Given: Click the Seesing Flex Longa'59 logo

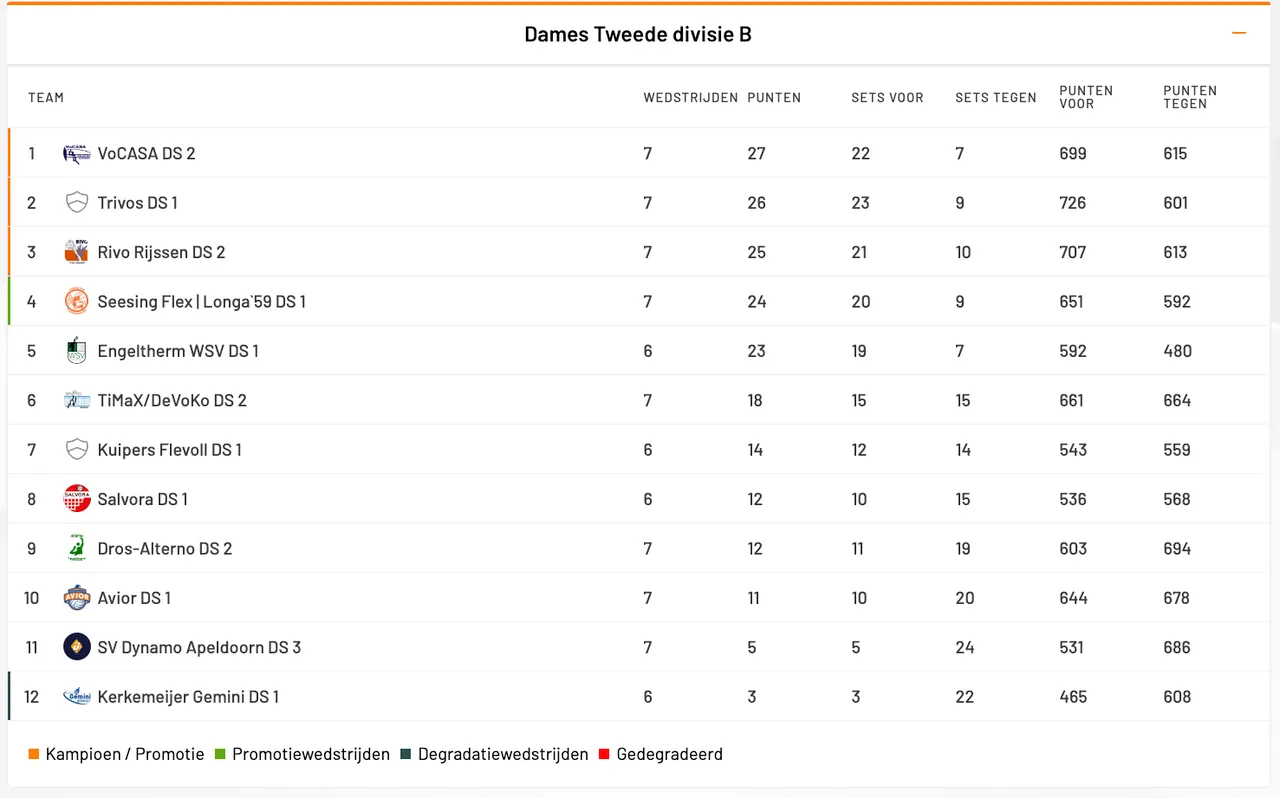Looking at the screenshot, I should coord(76,301).
